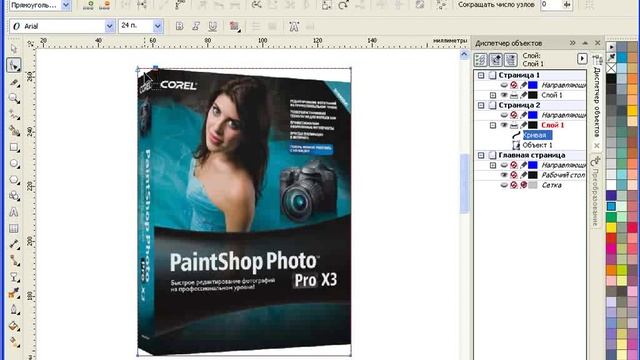
Task: Collapse the red Слой 1 layer node
Action: (x=493, y=125)
